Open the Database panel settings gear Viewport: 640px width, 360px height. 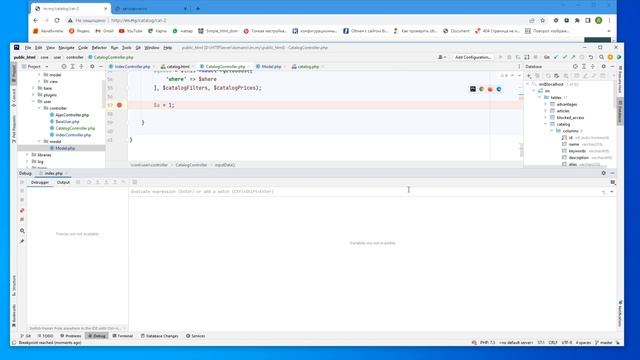point(604,67)
